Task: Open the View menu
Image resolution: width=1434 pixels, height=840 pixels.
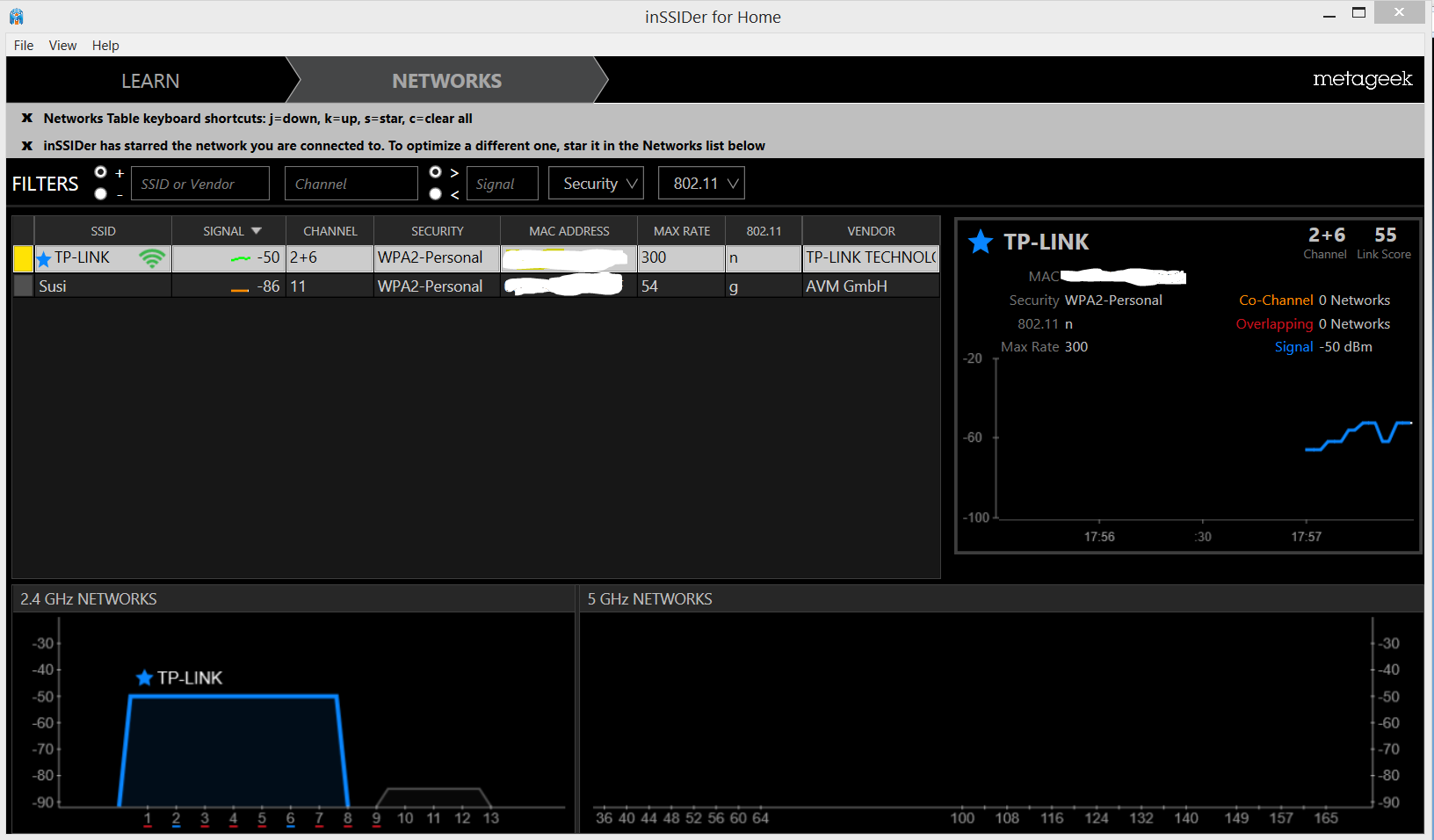Action: (x=62, y=46)
